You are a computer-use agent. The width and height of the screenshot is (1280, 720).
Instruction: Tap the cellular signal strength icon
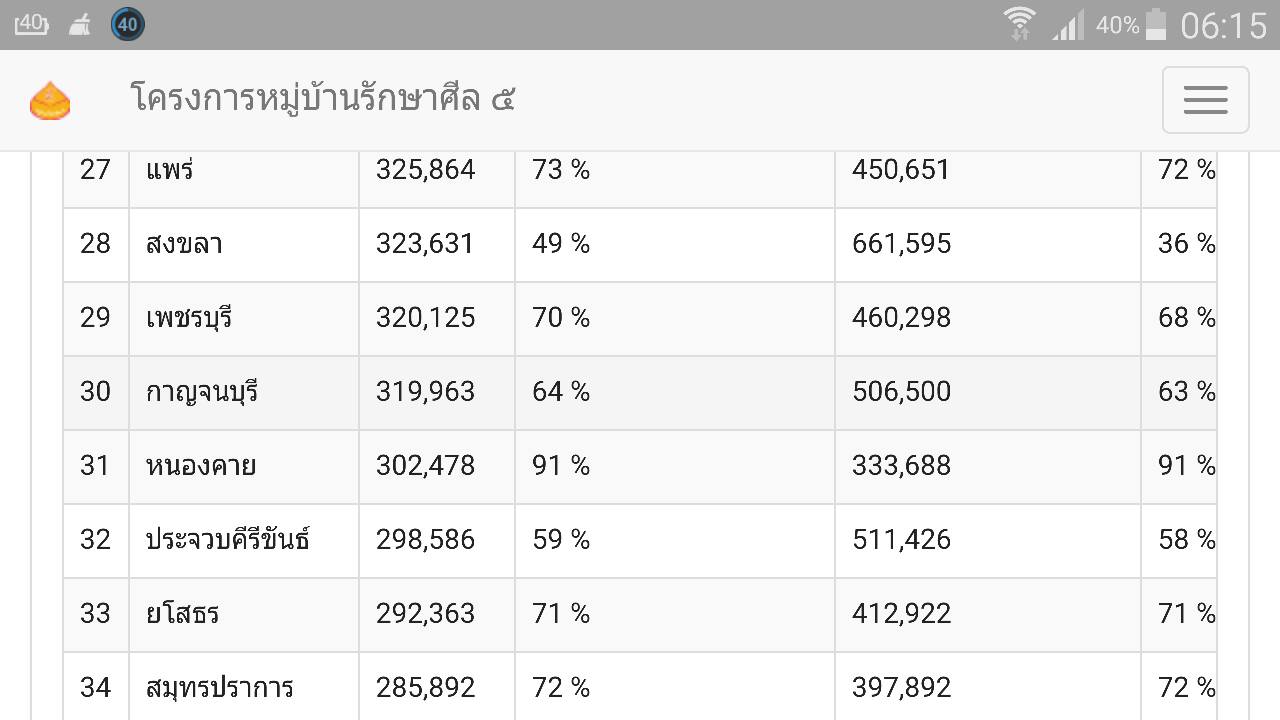[x=1068, y=25]
